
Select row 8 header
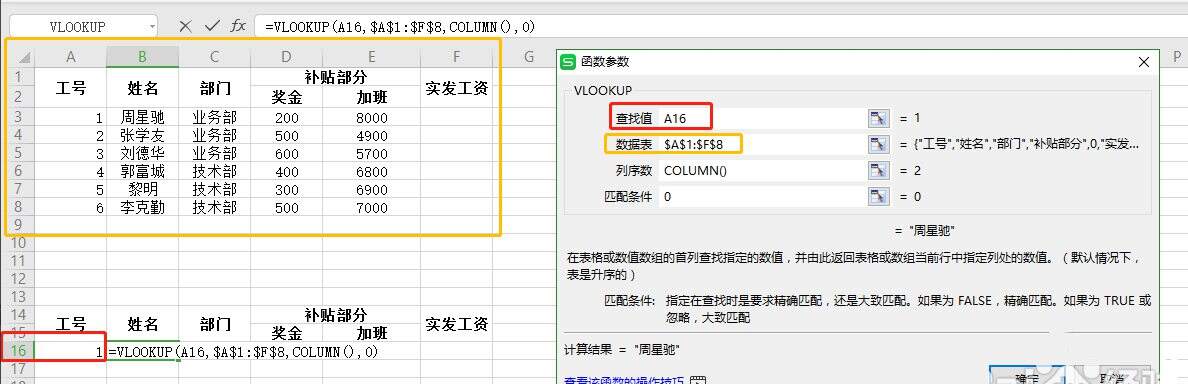point(19,208)
